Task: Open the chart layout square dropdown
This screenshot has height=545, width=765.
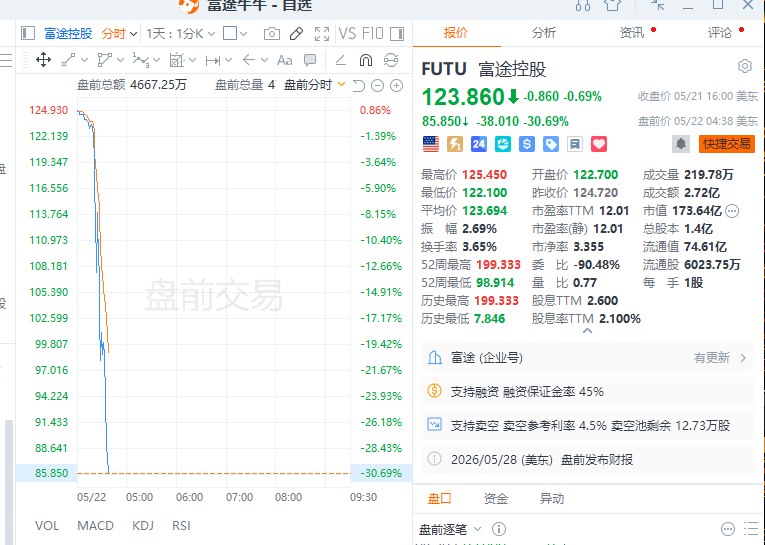Action: pos(235,34)
